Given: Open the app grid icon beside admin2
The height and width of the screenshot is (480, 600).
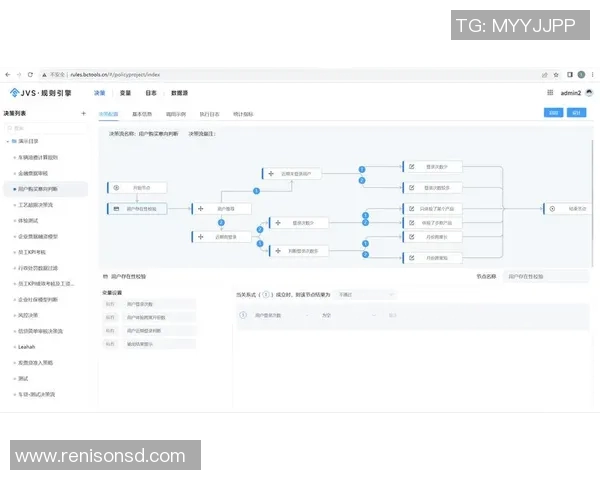Looking at the screenshot, I should point(550,92).
